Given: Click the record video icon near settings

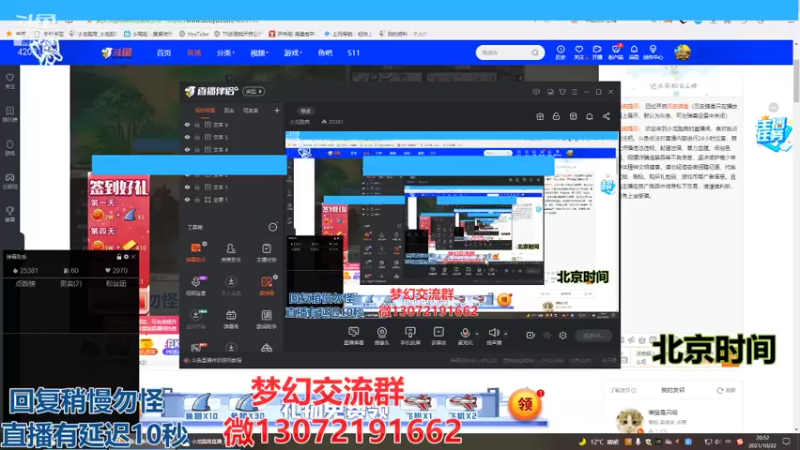Looking at the screenshot, I should click(530, 335).
